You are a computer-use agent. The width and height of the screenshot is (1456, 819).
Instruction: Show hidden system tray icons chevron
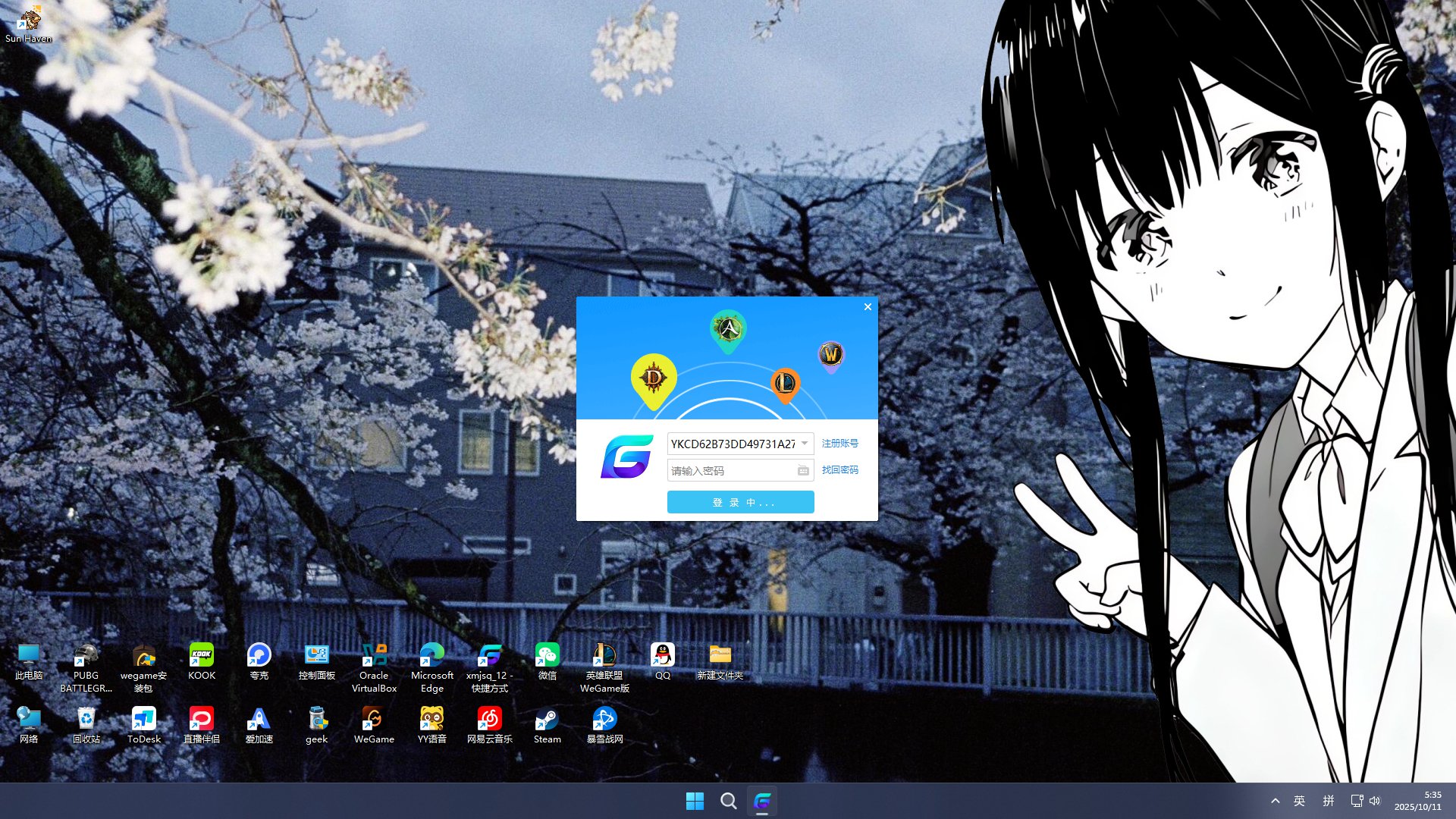coord(1276,801)
